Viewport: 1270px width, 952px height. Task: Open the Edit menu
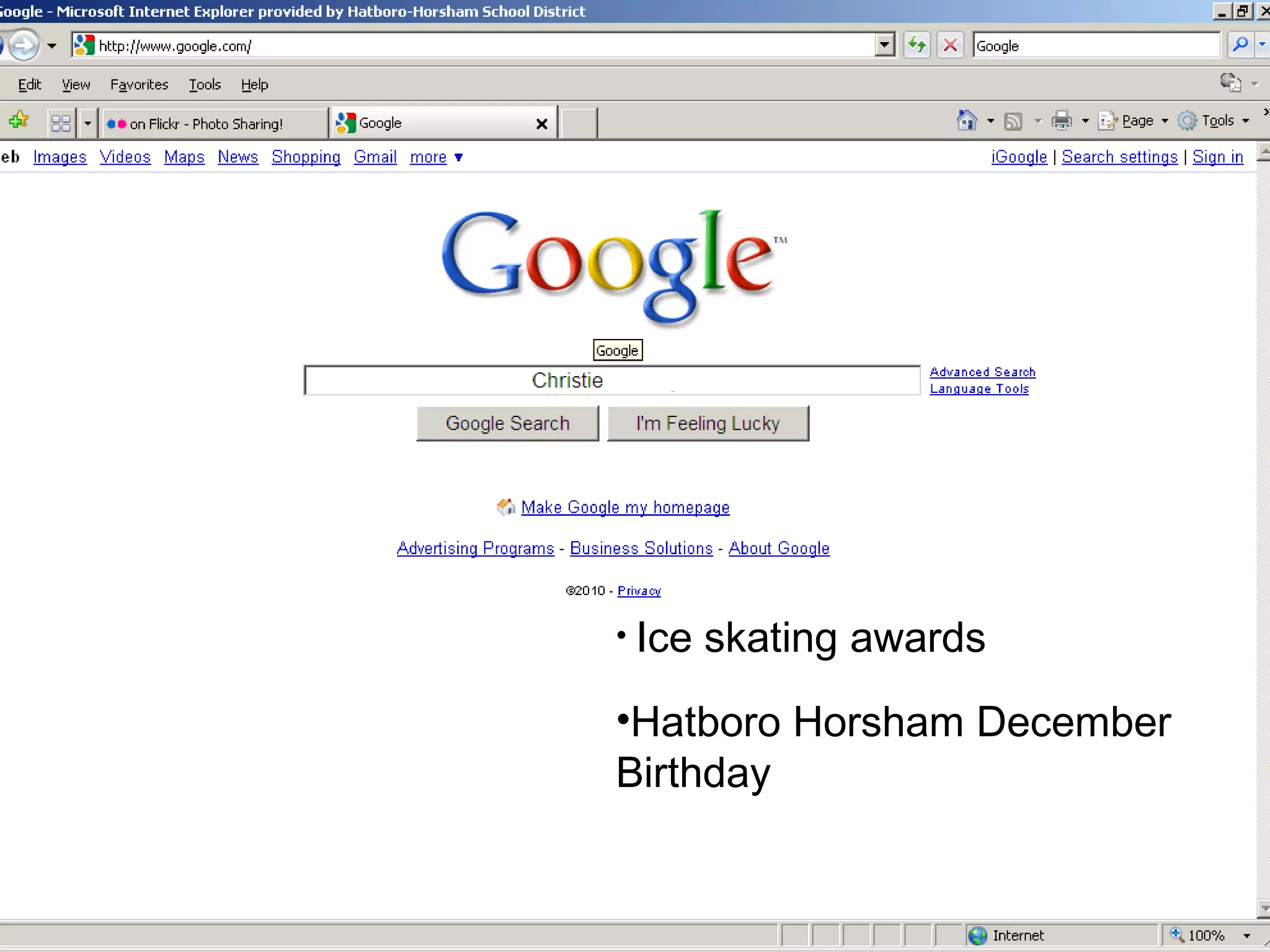click(x=29, y=85)
